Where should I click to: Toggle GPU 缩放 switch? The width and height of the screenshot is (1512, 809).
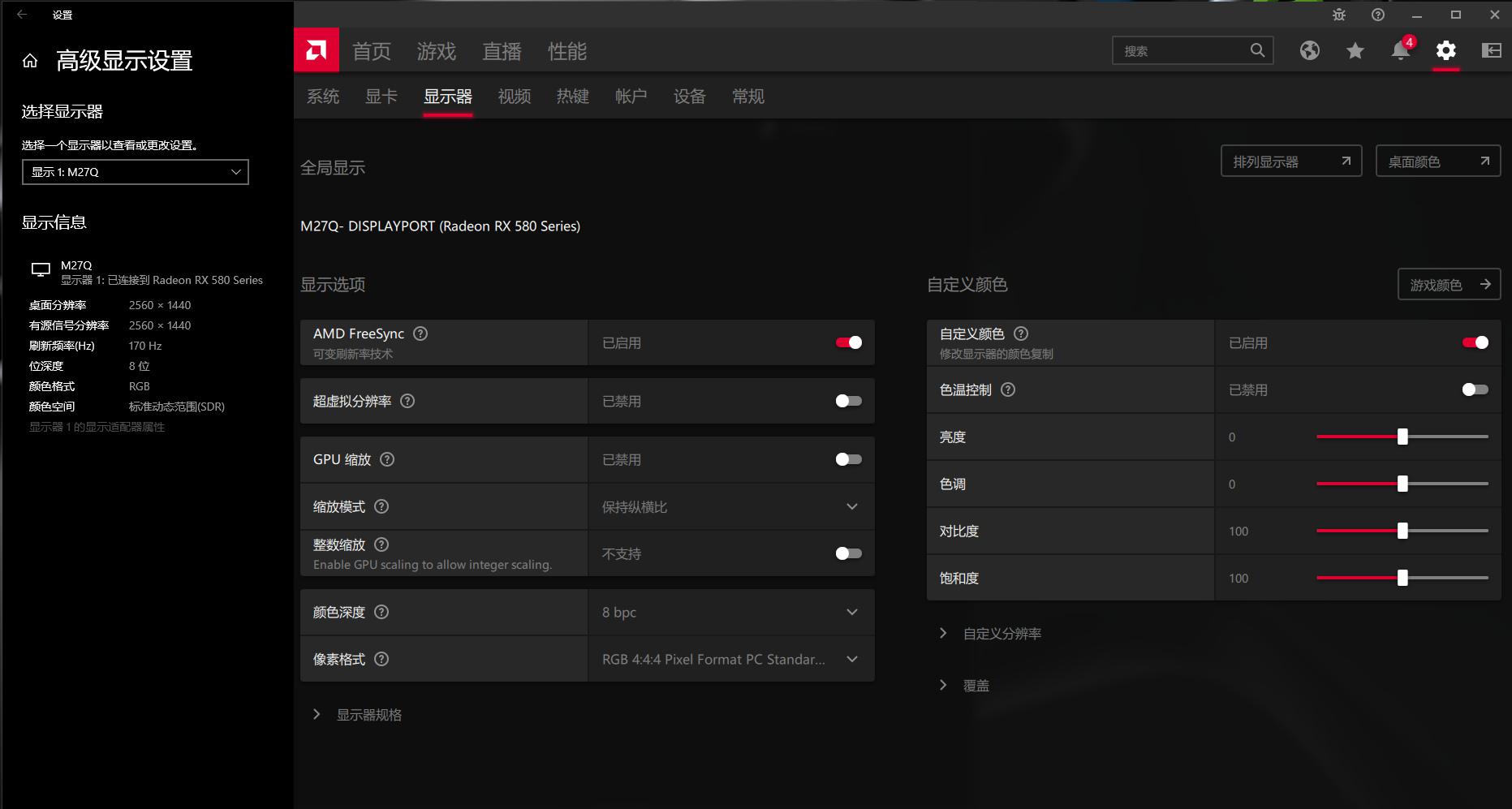click(x=849, y=459)
